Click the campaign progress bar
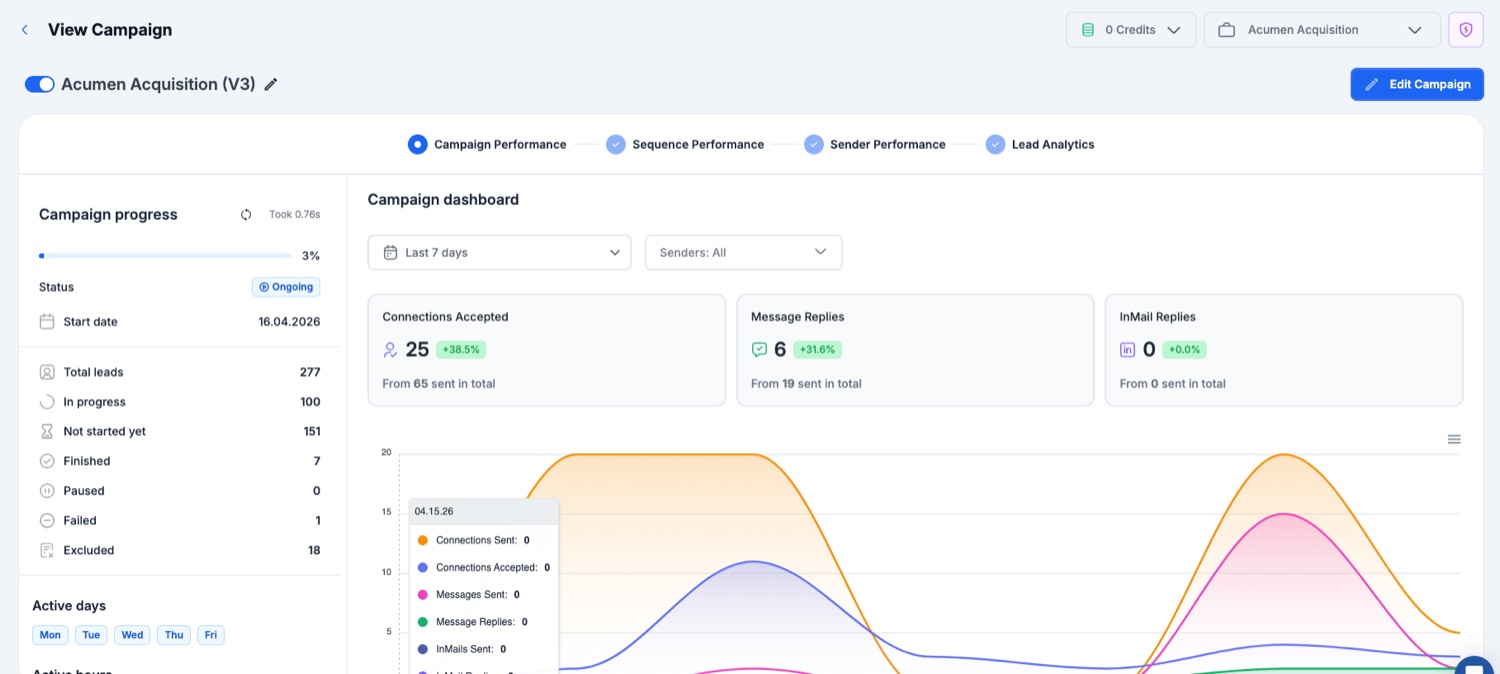Image resolution: width=1500 pixels, height=674 pixels. click(165, 256)
